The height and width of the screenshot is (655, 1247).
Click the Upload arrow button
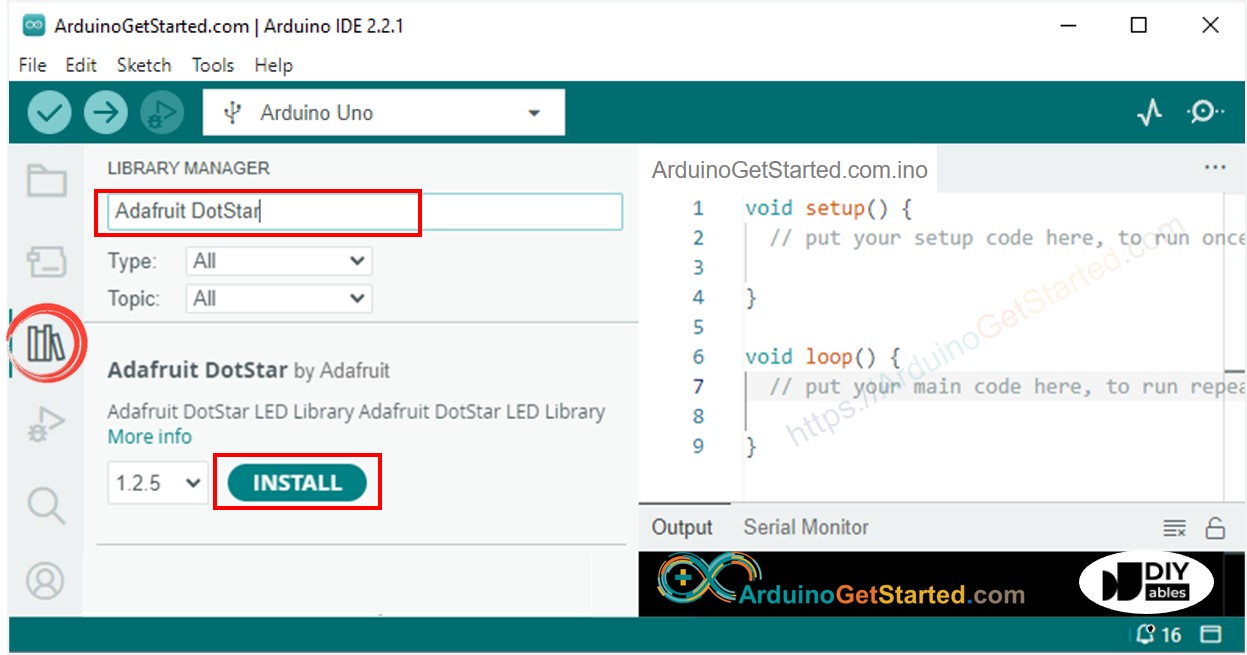point(105,113)
